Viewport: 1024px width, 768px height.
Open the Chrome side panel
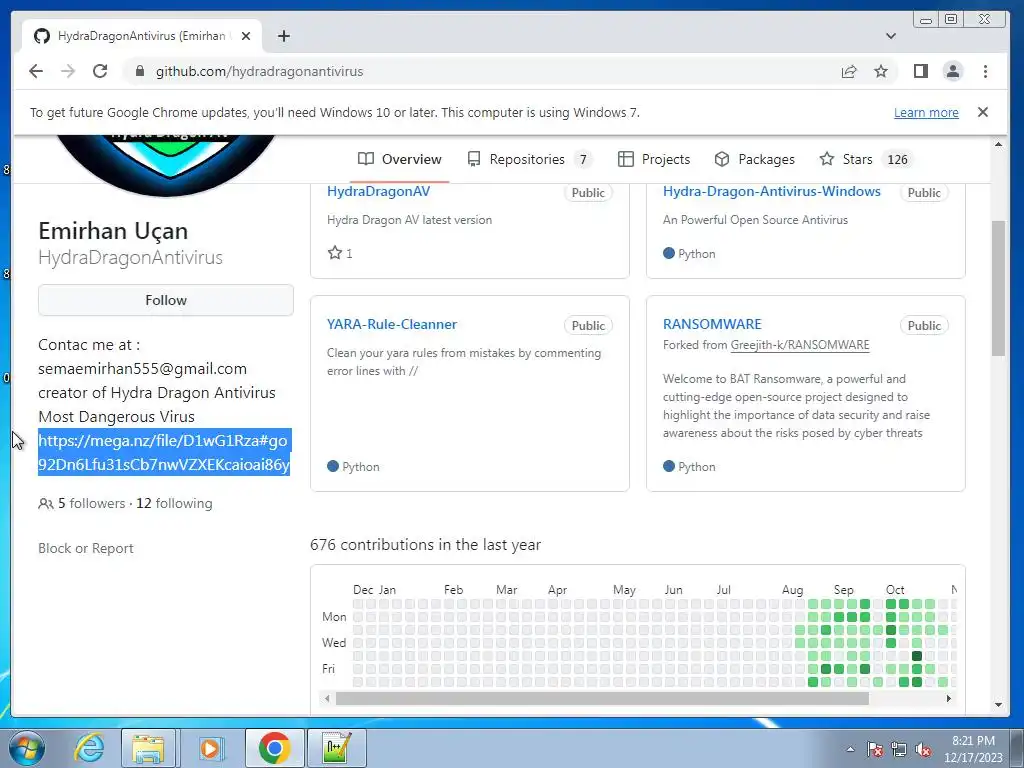tap(921, 71)
